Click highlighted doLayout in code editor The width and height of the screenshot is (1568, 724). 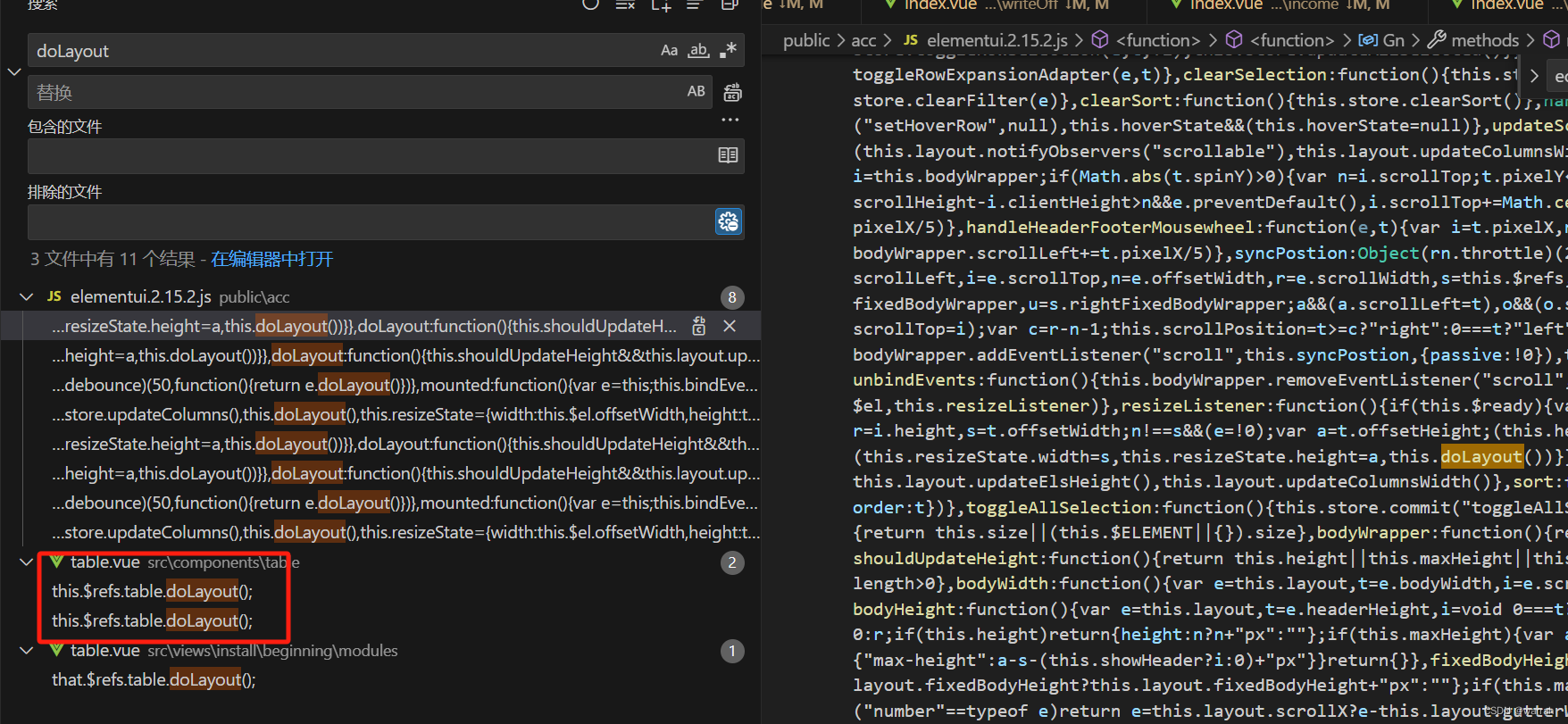(1481, 456)
